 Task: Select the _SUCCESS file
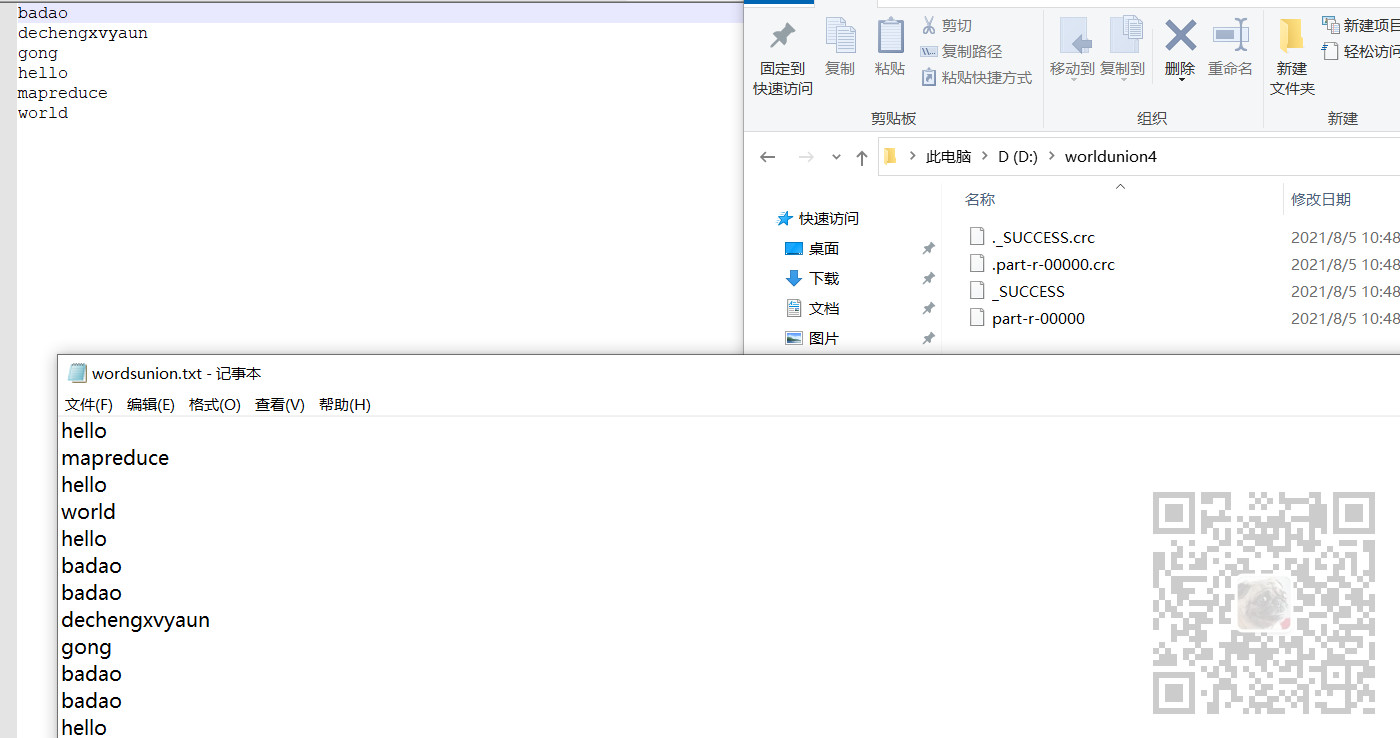[x=1028, y=291]
